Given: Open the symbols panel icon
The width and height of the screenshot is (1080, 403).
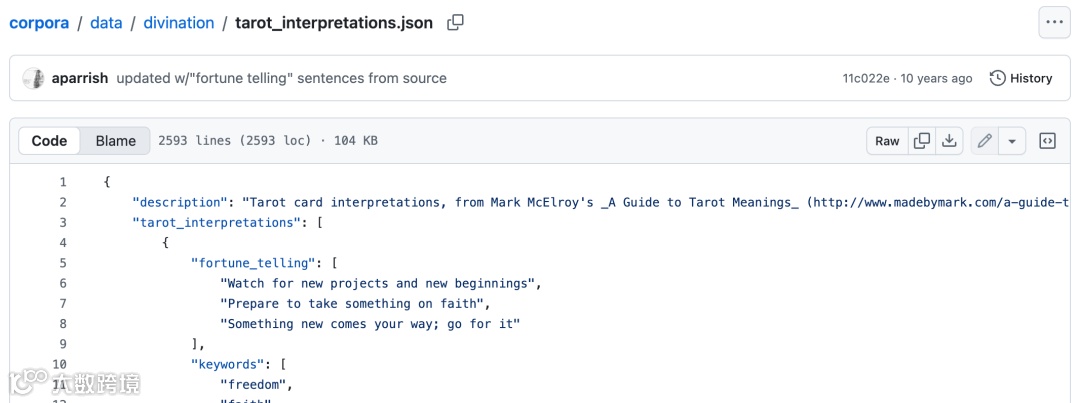Looking at the screenshot, I should click(1047, 141).
